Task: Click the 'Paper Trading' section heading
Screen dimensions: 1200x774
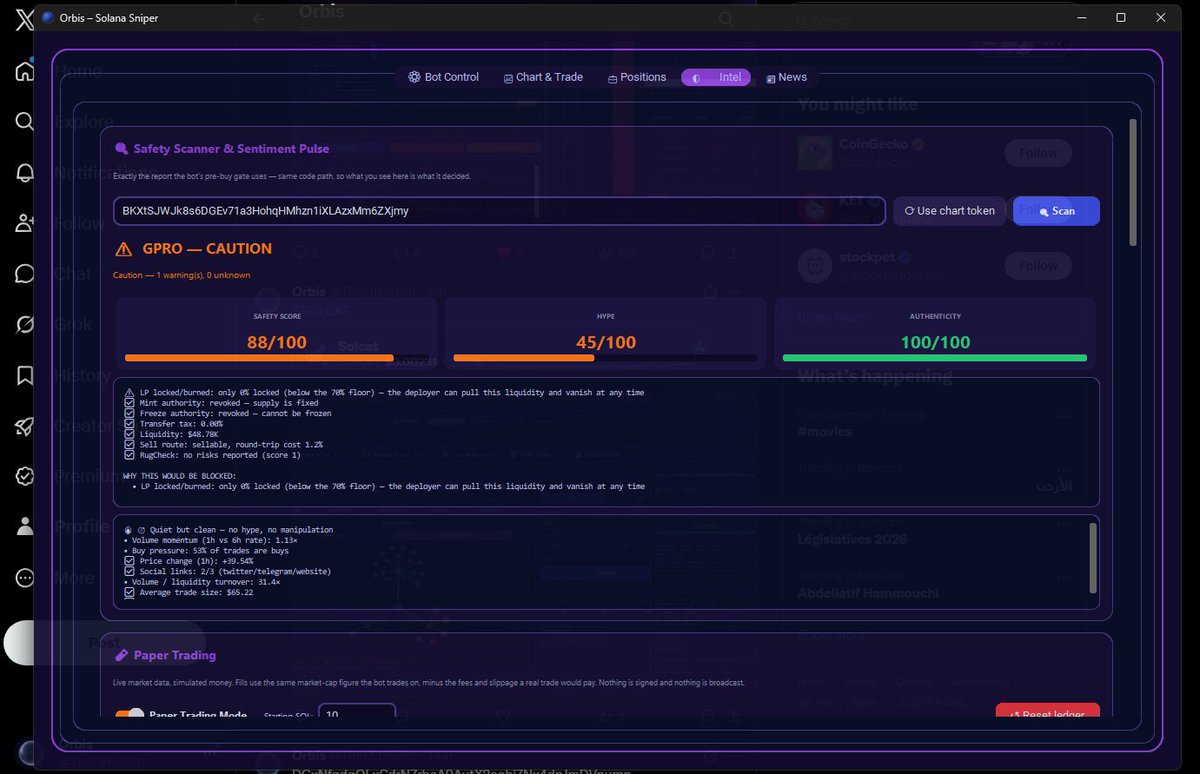Action: tap(175, 655)
